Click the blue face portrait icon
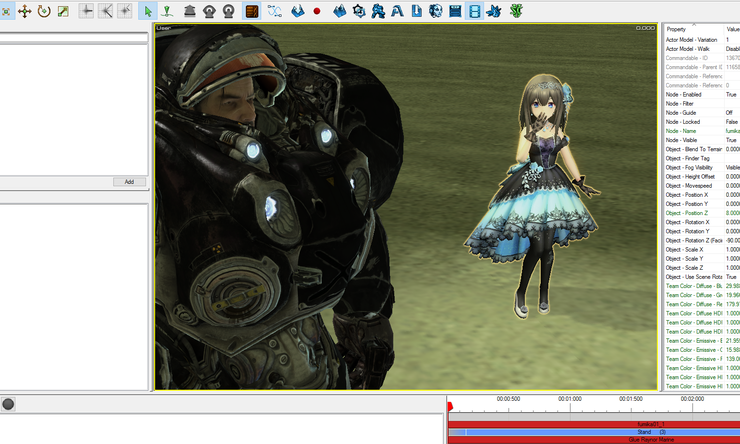The width and height of the screenshot is (740, 444). point(436,11)
